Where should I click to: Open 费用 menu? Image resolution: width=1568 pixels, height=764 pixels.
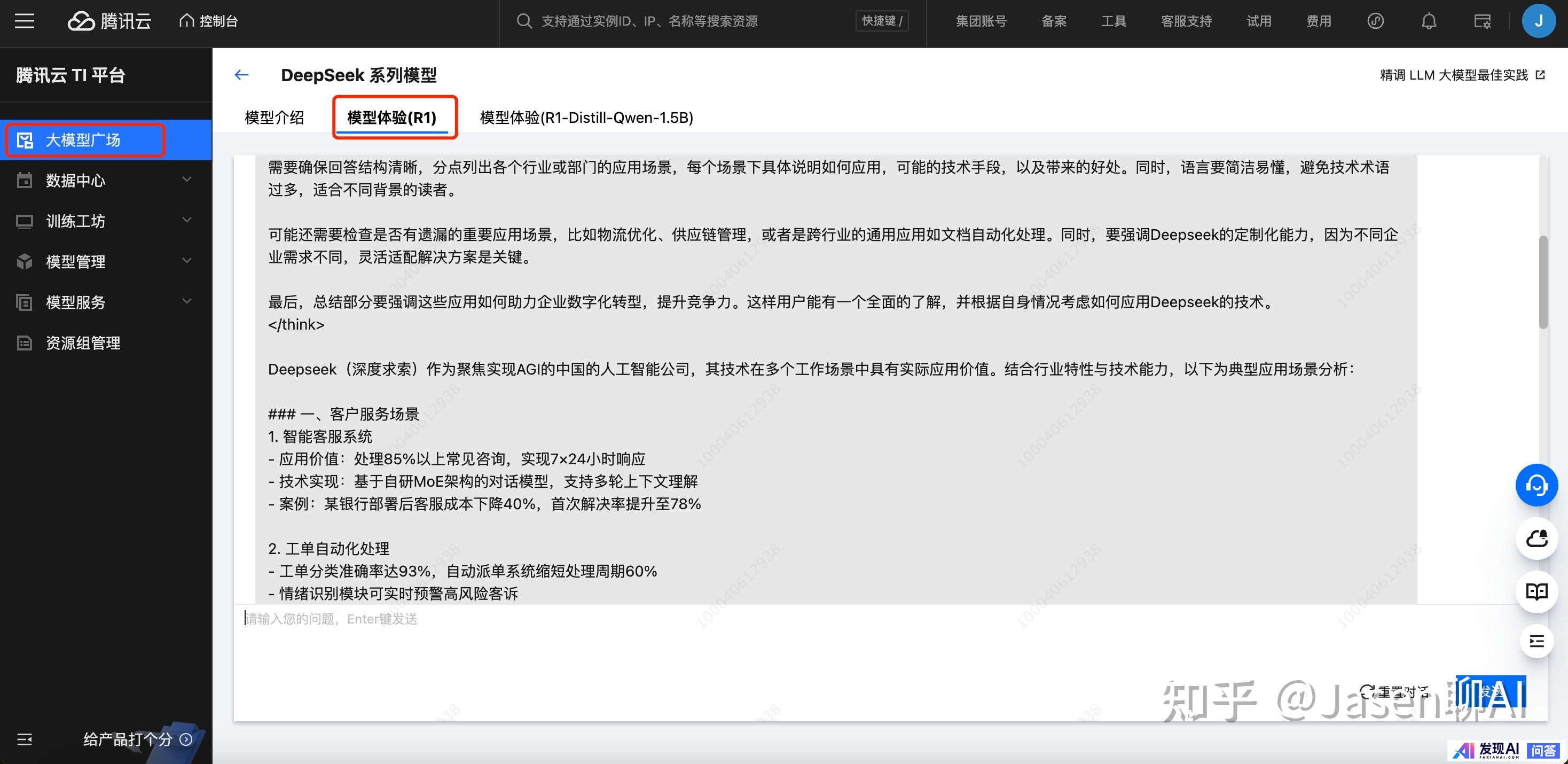point(1319,21)
